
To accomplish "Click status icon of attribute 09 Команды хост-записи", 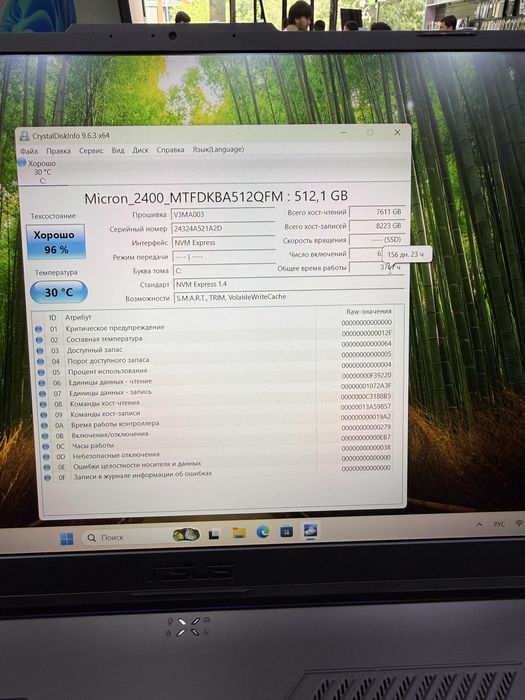I will point(44,415).
